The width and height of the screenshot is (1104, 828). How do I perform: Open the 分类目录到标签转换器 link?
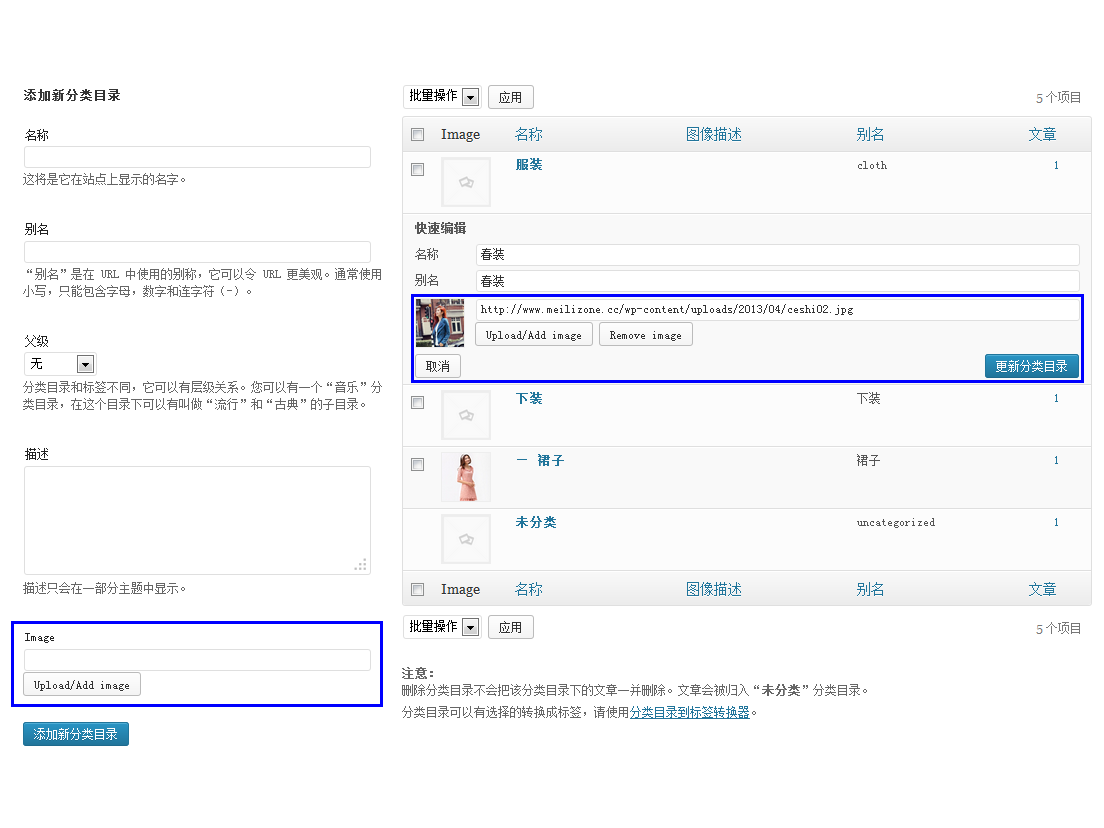point(689,713)
